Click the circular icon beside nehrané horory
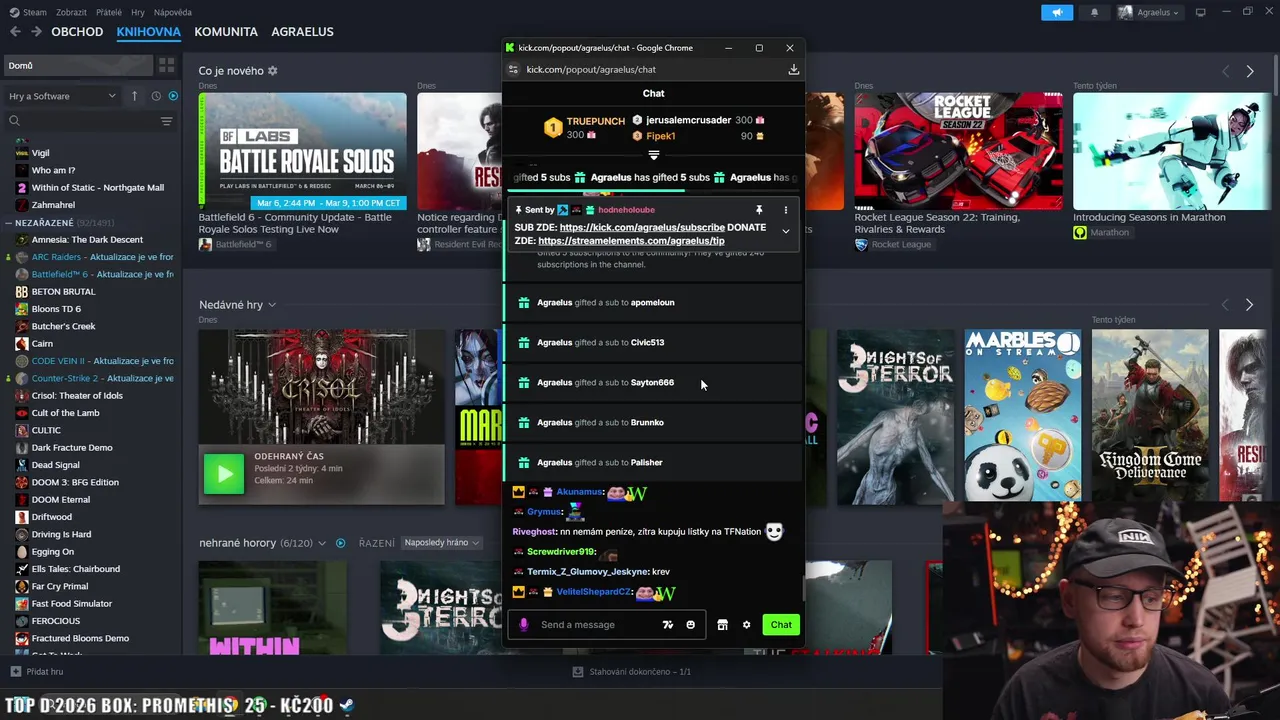Image resolution: width=1280 pixels, height=720 pixels. [x=340, y=543]
